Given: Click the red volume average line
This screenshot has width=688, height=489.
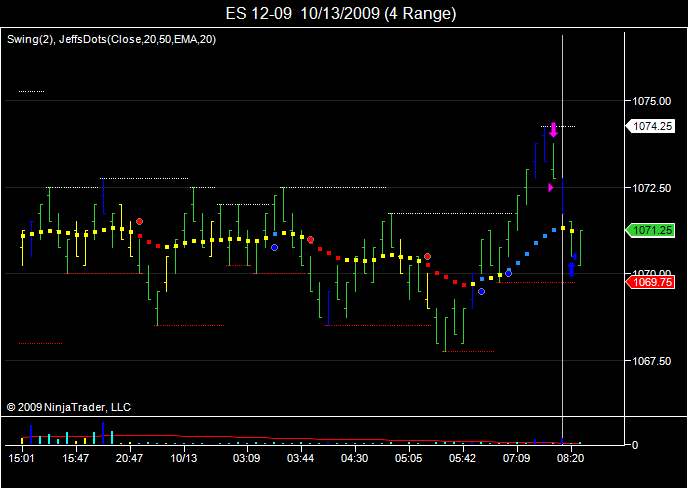Looking at the screenshot, I should pyautogui.click(x=303, y=439).
